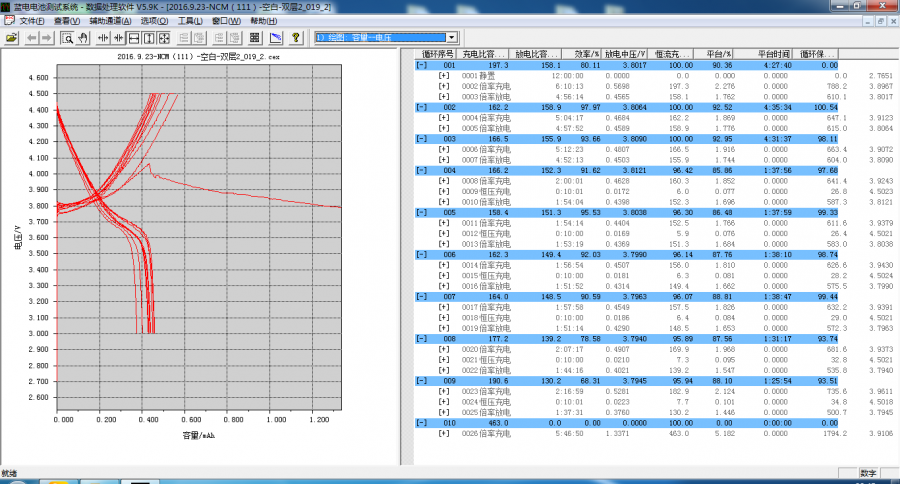This screenshot has height=484, width=900.
Task: Sort by the 循环序号 column header
Action: [x=436, y=54]
